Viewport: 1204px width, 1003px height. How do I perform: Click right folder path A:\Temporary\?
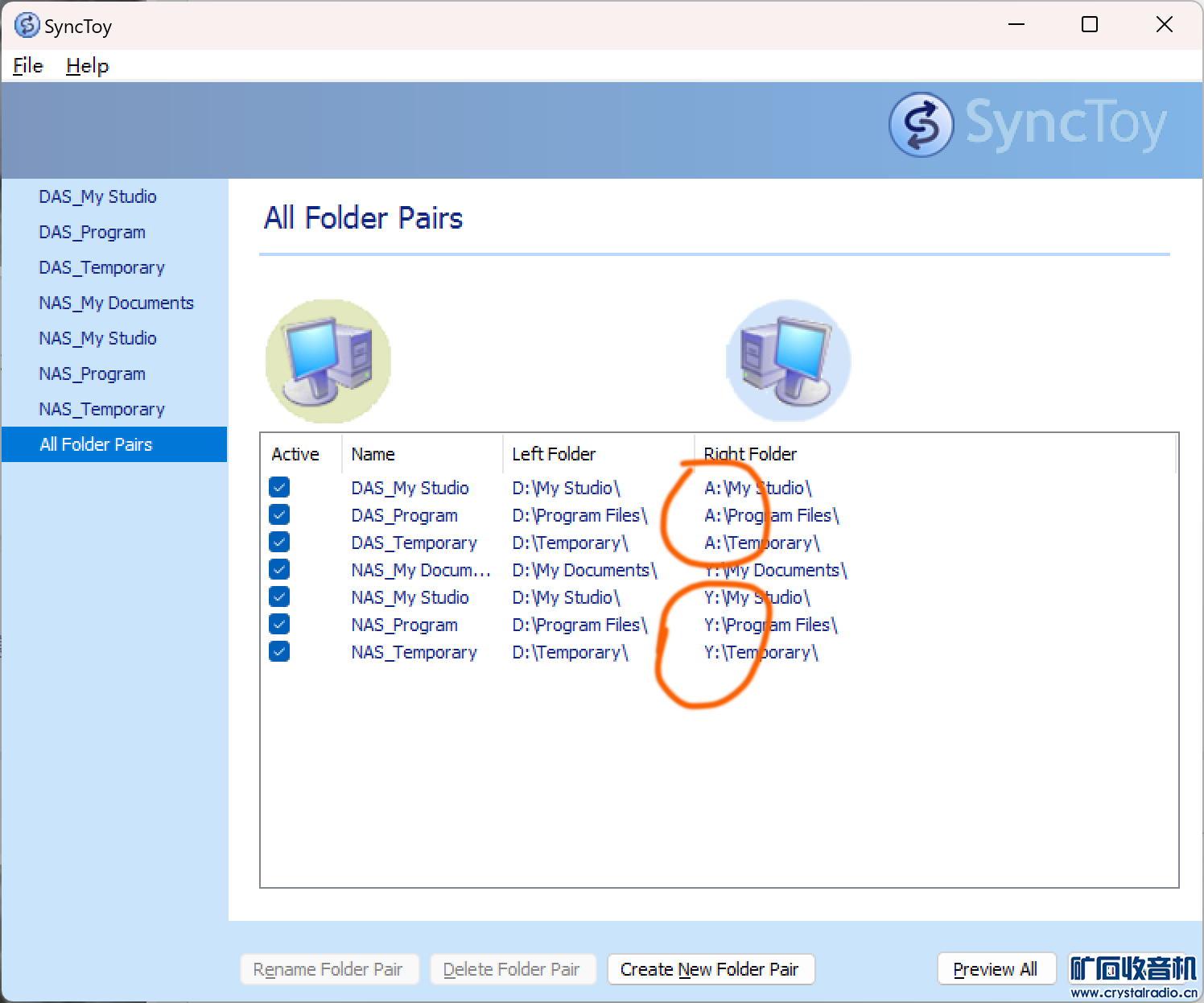[762, 543]
